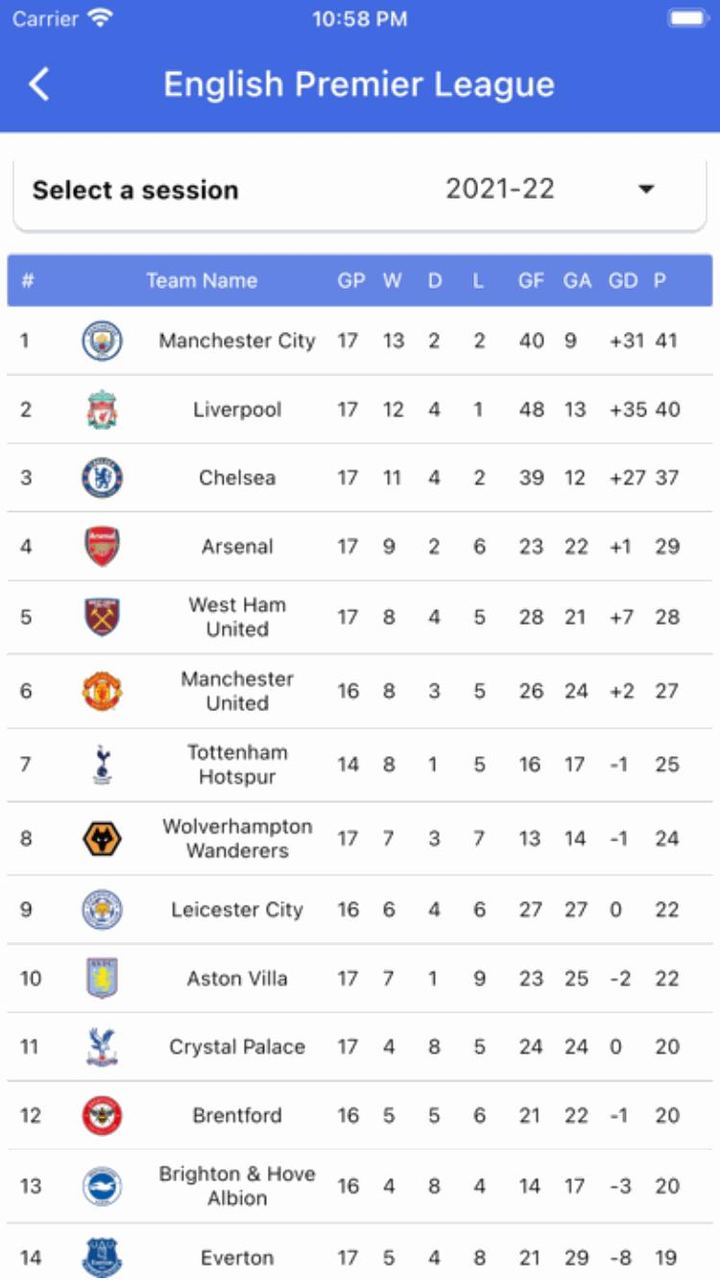Click the West Ham United crest
Screen dimensions: 720x1280
tap(102, 617)
